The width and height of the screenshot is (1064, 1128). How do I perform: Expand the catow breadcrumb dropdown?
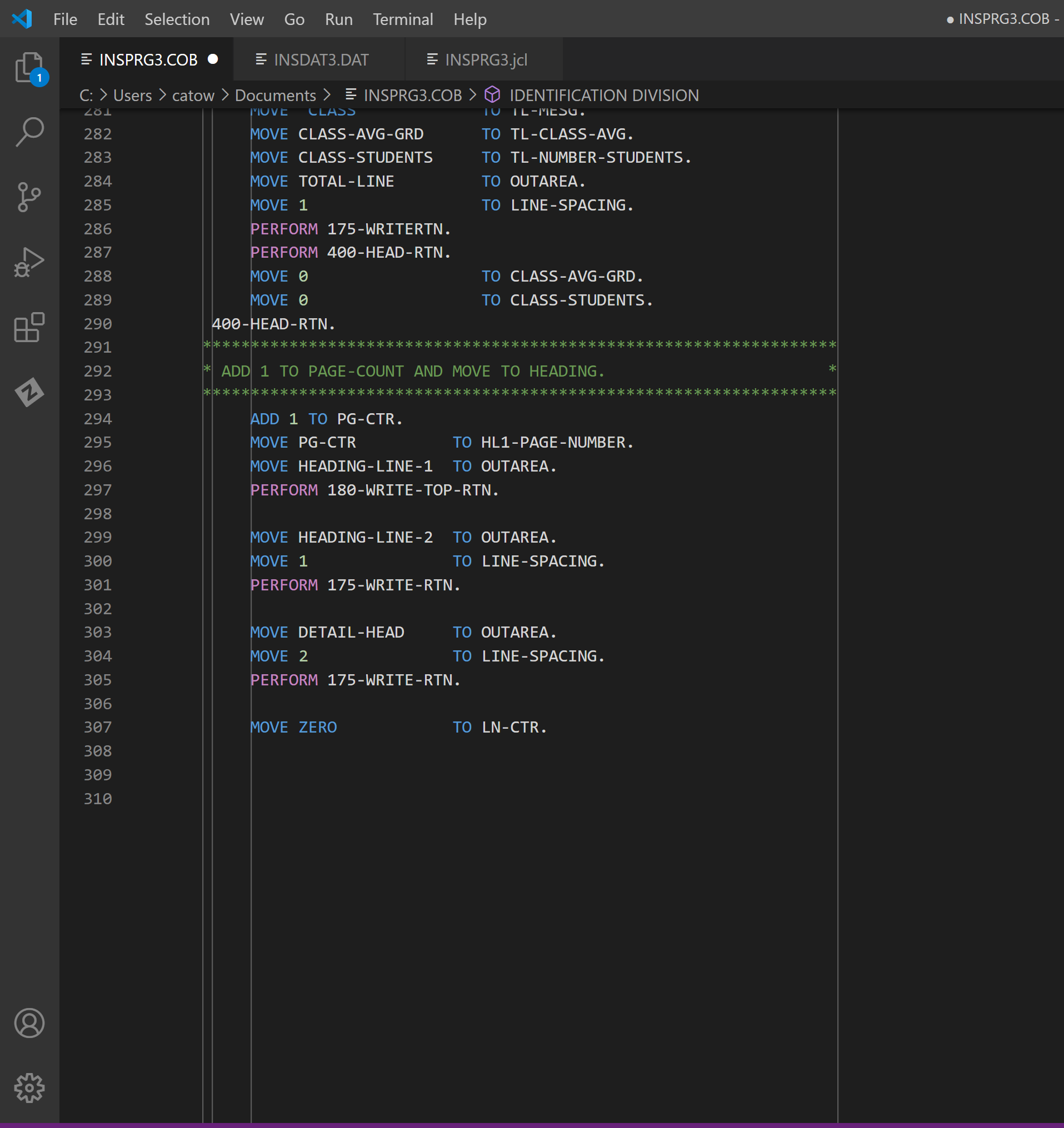193,95
